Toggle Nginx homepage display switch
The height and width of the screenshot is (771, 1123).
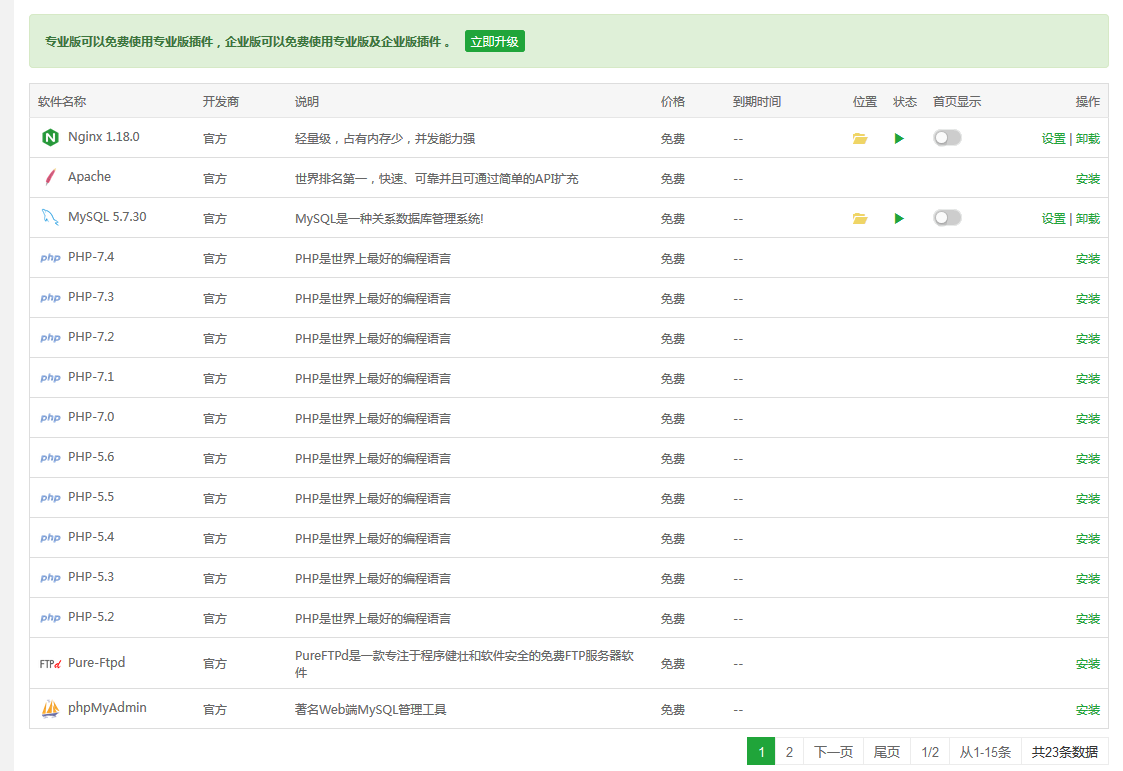coord(947,137)
